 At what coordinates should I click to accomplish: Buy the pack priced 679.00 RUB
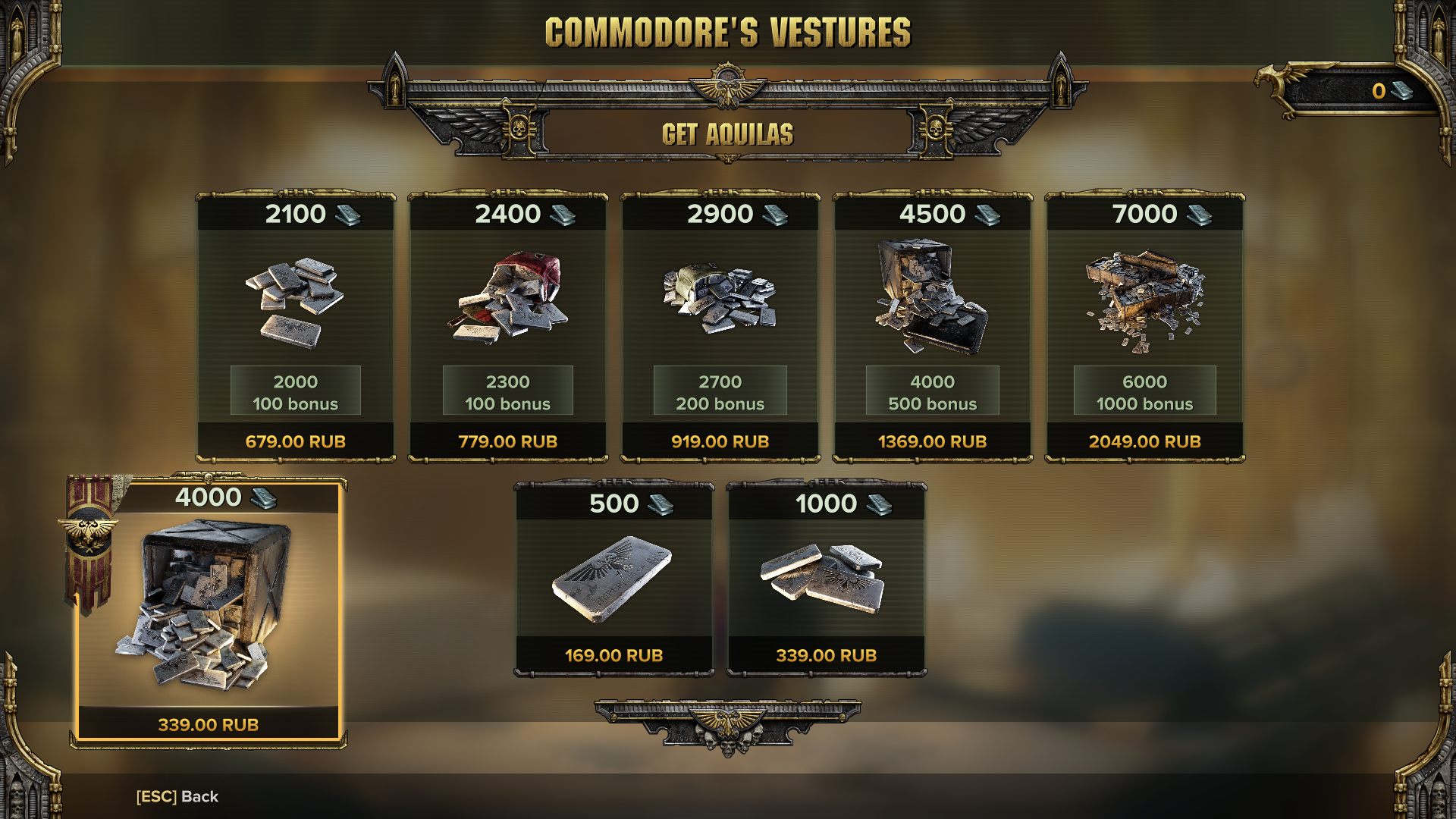coord(296,441)
